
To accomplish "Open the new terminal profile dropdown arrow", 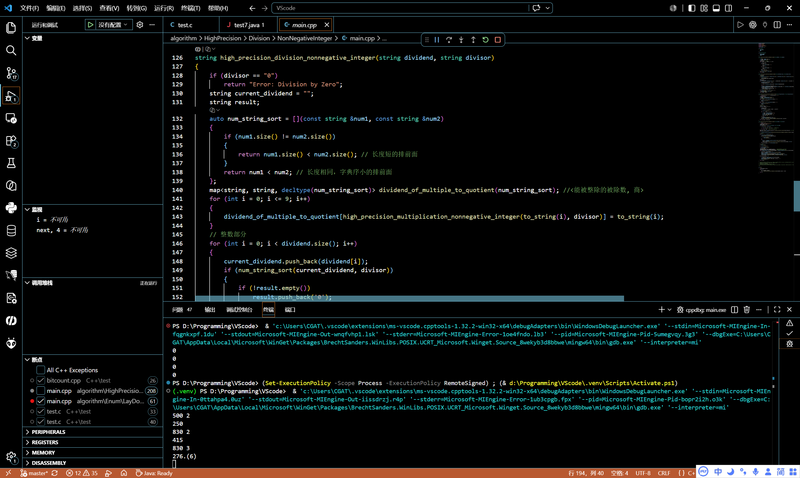I will tap(669, 310).
